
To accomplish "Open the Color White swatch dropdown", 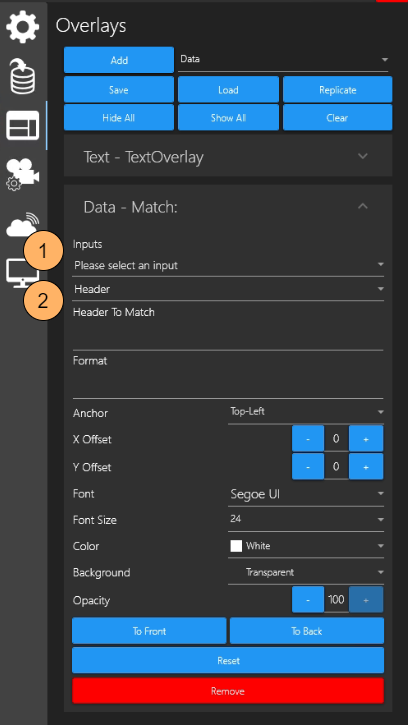I will [x=306, y=546].
